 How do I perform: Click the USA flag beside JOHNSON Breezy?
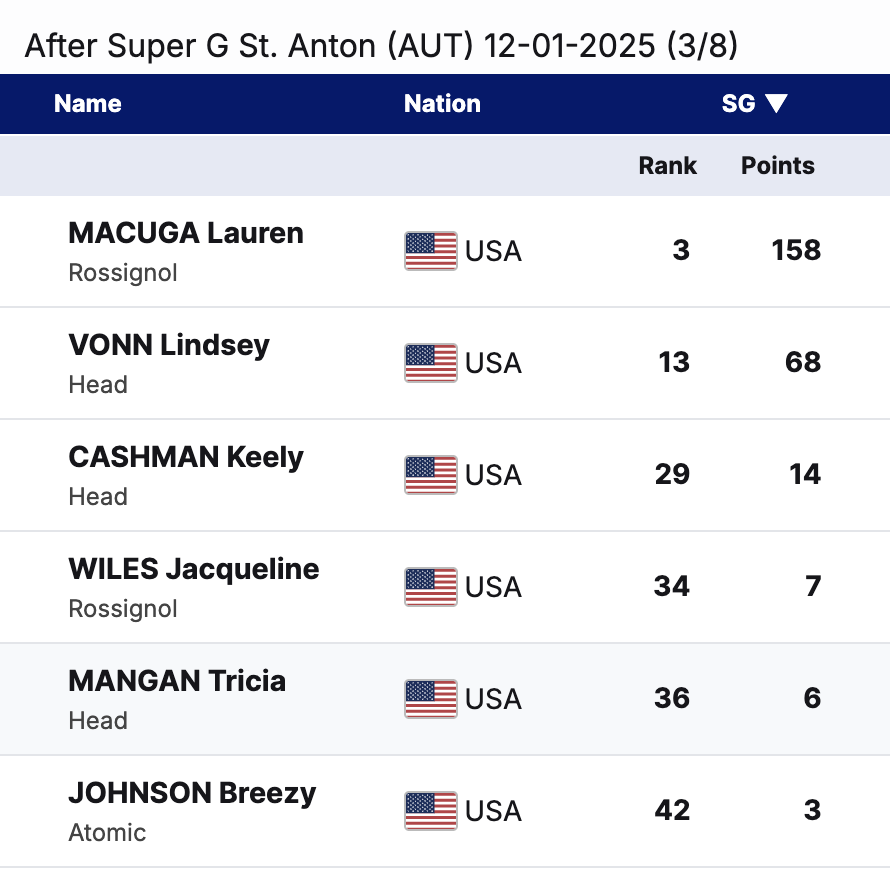(x=431, y=811)
